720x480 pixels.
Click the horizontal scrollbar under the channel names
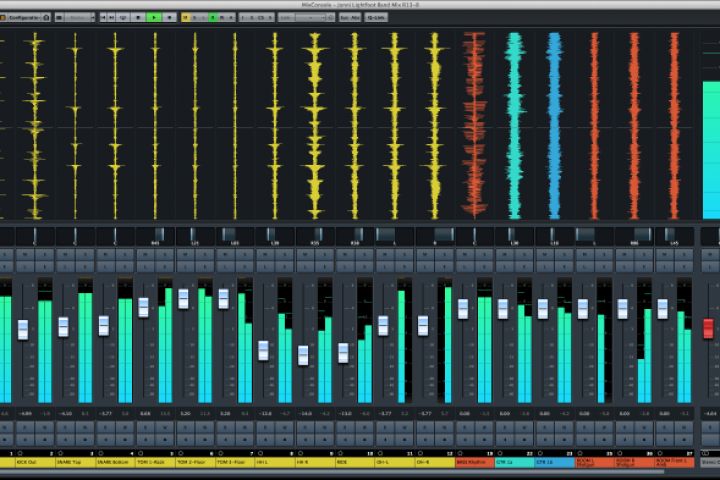(x=332, y=471)
